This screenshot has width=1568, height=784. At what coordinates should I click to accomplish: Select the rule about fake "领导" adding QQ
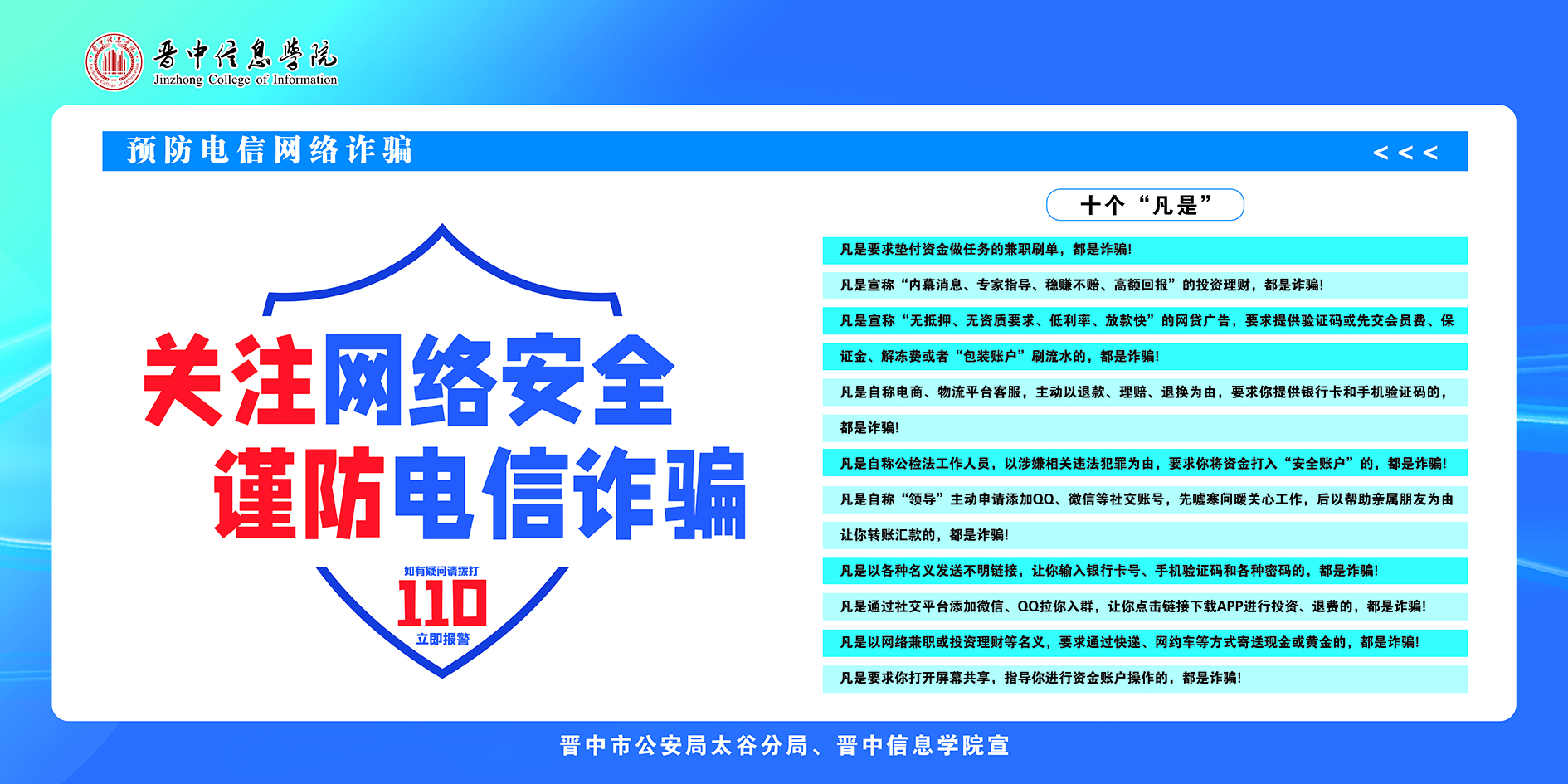(1145, 499)
